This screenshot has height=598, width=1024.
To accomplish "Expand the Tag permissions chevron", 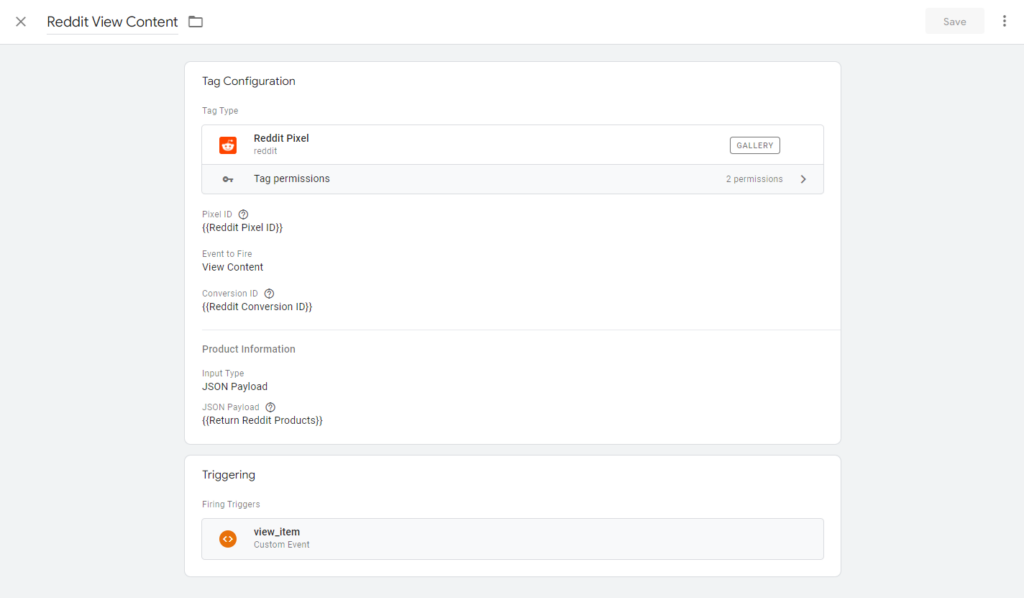I will pos(803,179).
